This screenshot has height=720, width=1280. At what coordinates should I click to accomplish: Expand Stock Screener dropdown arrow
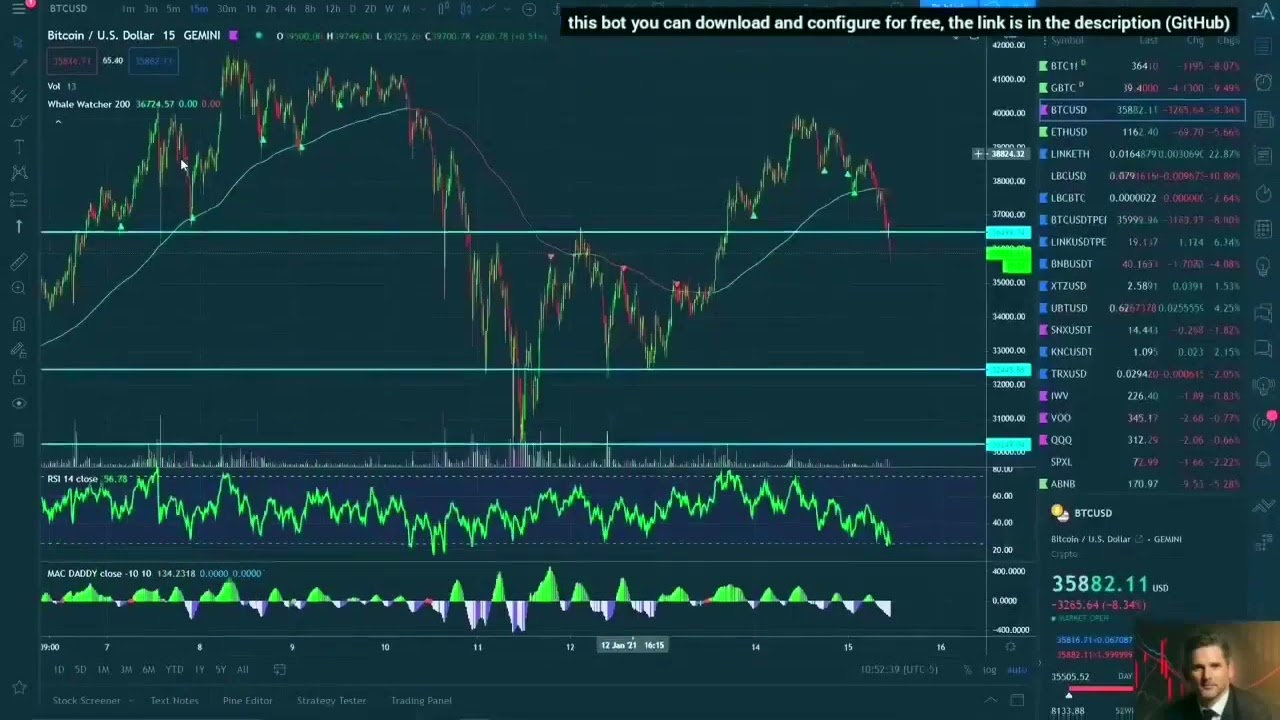[130, 701]
